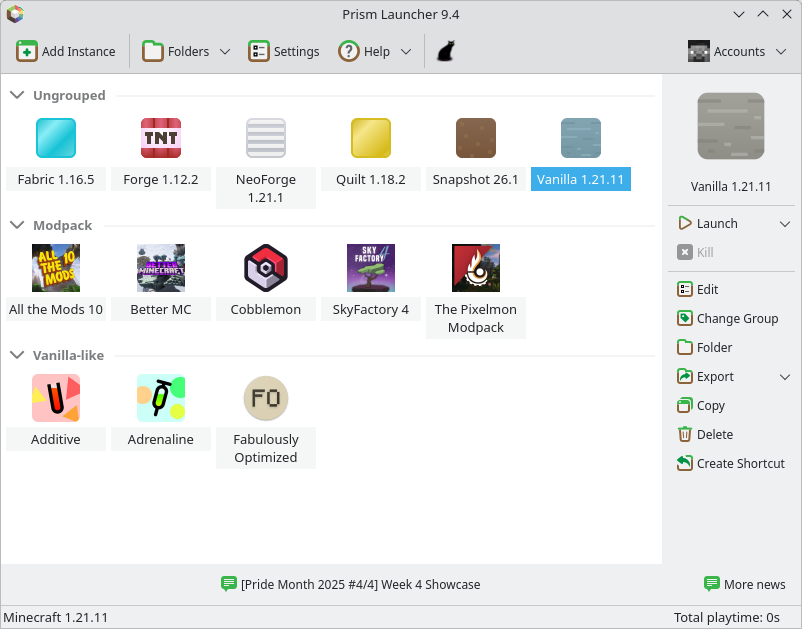Click the Create Shortcut button
Image resolution: width=802 pixels, height=629 pixels.
730,464
